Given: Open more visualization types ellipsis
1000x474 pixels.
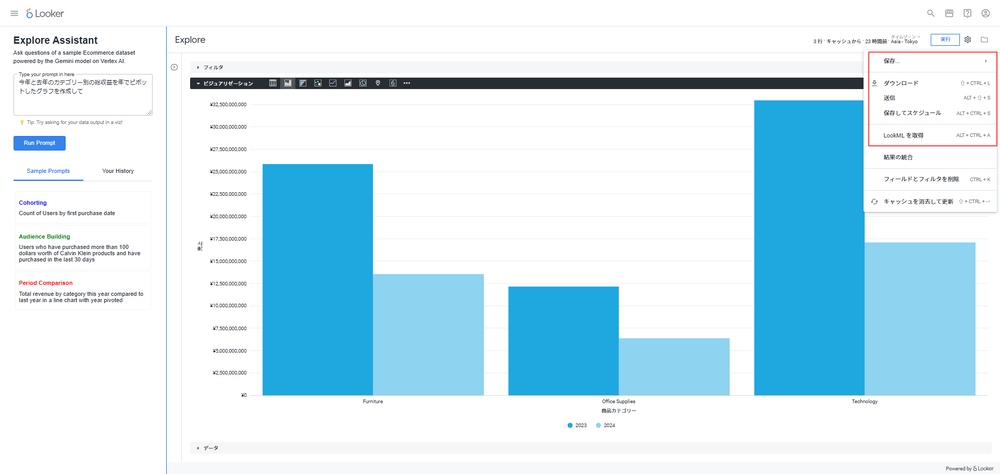Looking at the screenshot, I should [x=407, y=83].
